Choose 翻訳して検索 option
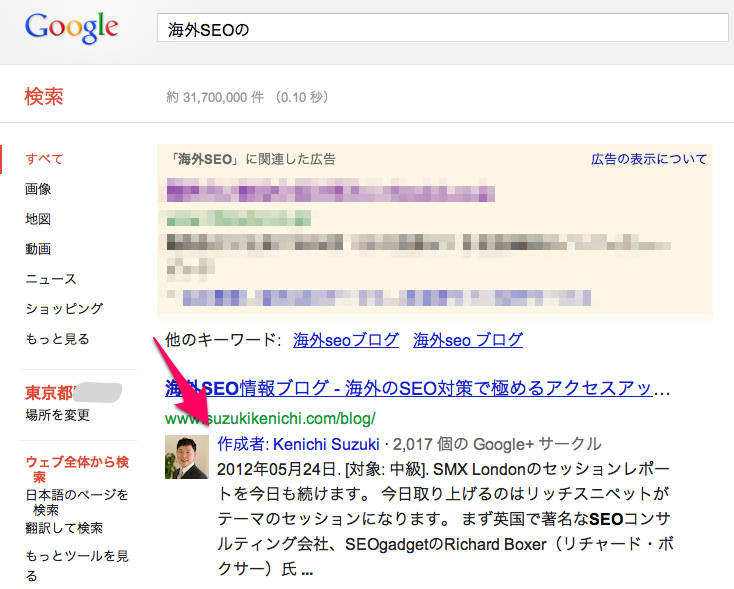Image resolution: width=734 pixels, height=589 pixels. [64, 528]
